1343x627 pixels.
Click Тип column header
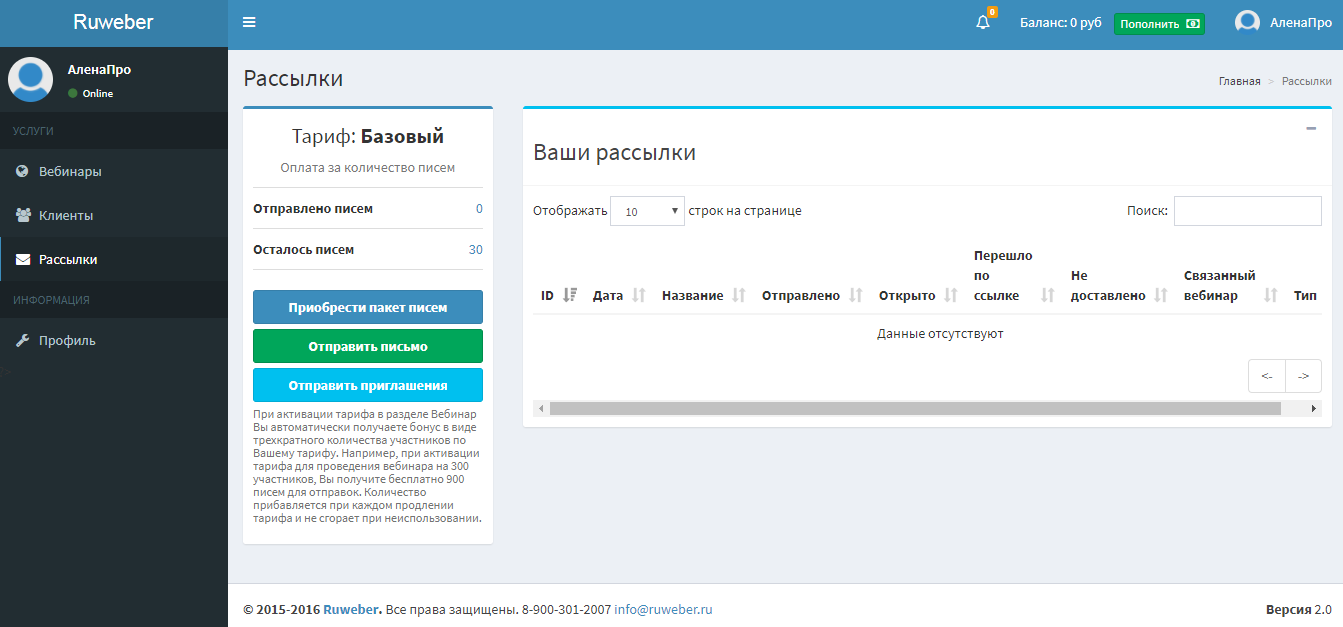pyautogui.click(x=1305, y=296)
